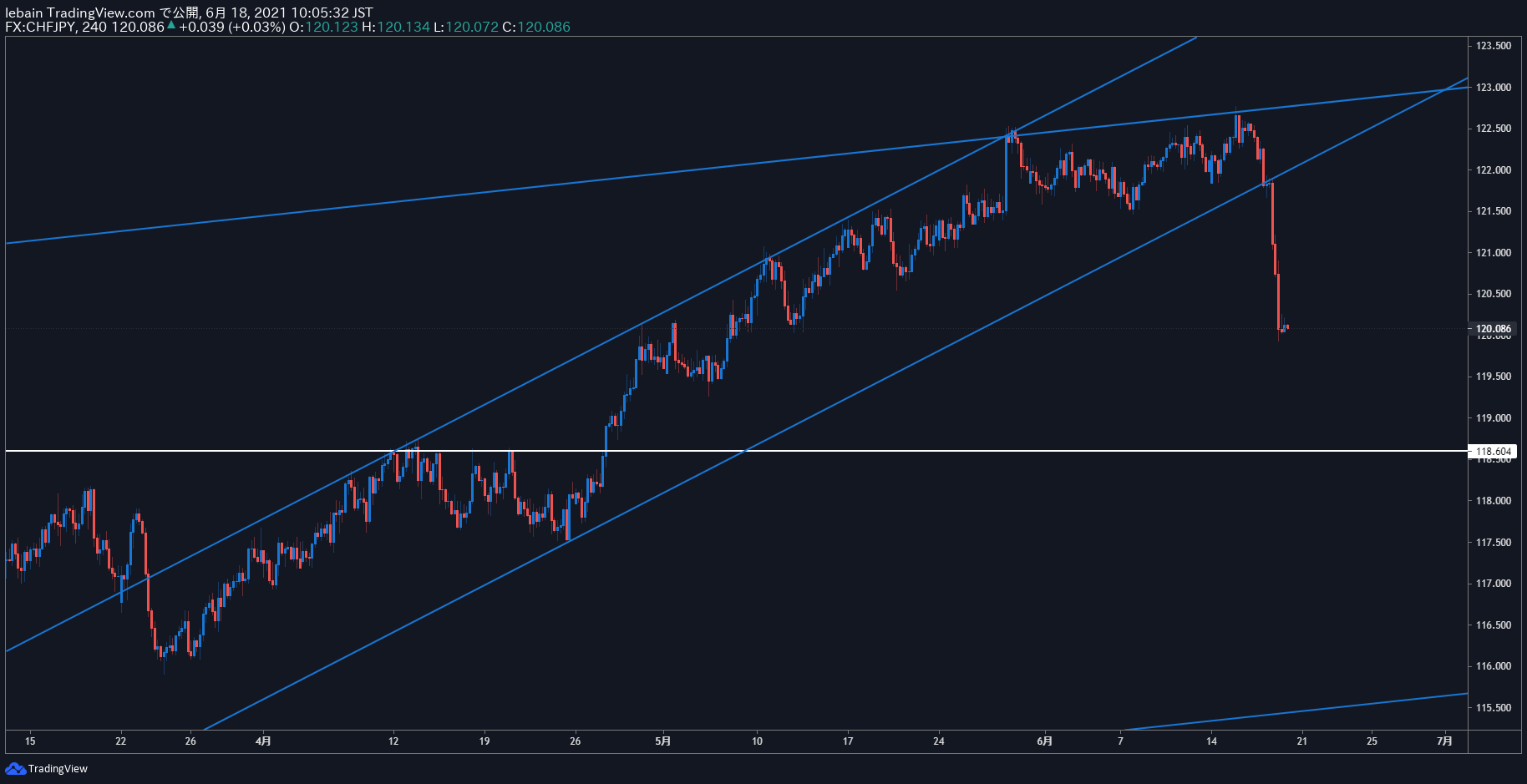Click the low value L:120.072
1527x784 pixels.
466,27
